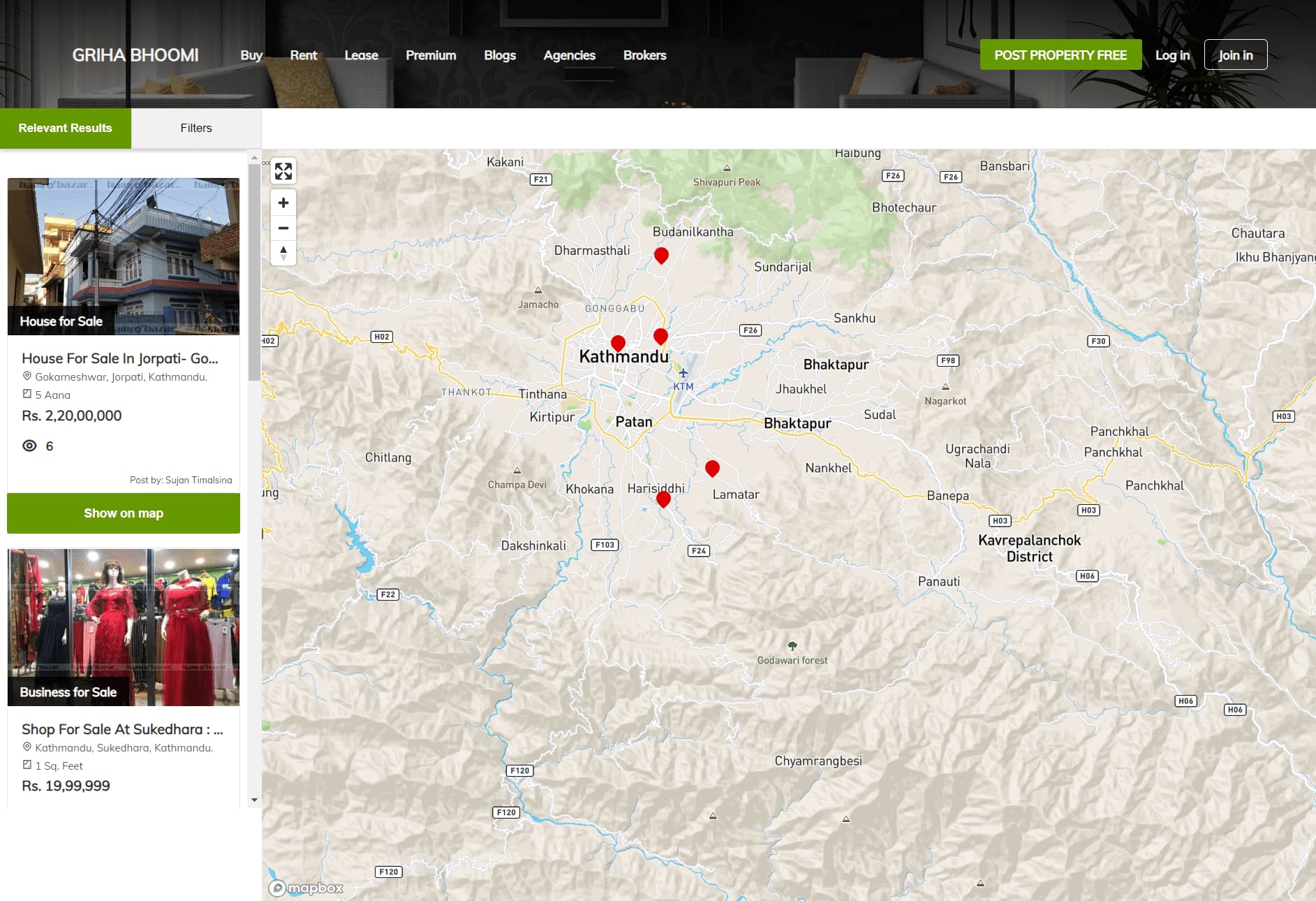Click the KTM airport icon on map
Image resolution: width=1316 pixels, height=901 pixels.
tap(683, 374)
